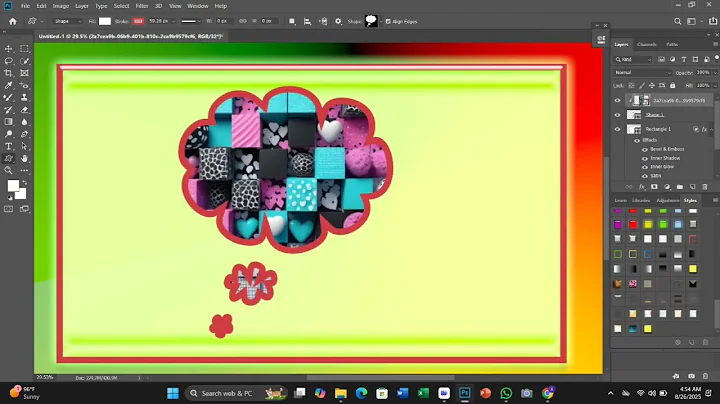Image resolution: width=720 pixels, height=404 pixels.
Task: Toggle Effects visibility on Rectangle 1
Action: [x=637, y=140]
